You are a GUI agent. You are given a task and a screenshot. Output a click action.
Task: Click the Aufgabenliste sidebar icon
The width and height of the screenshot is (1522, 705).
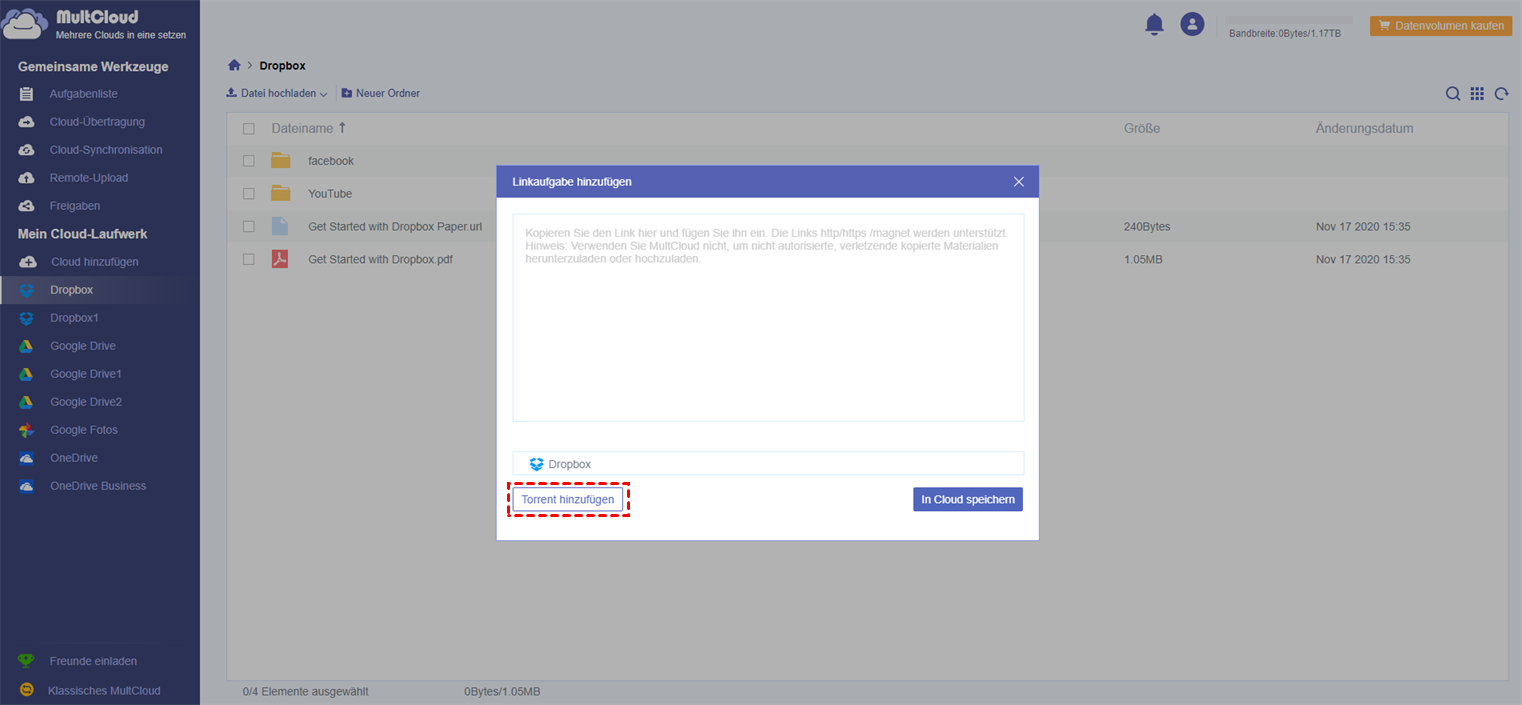tap(27, 94)
